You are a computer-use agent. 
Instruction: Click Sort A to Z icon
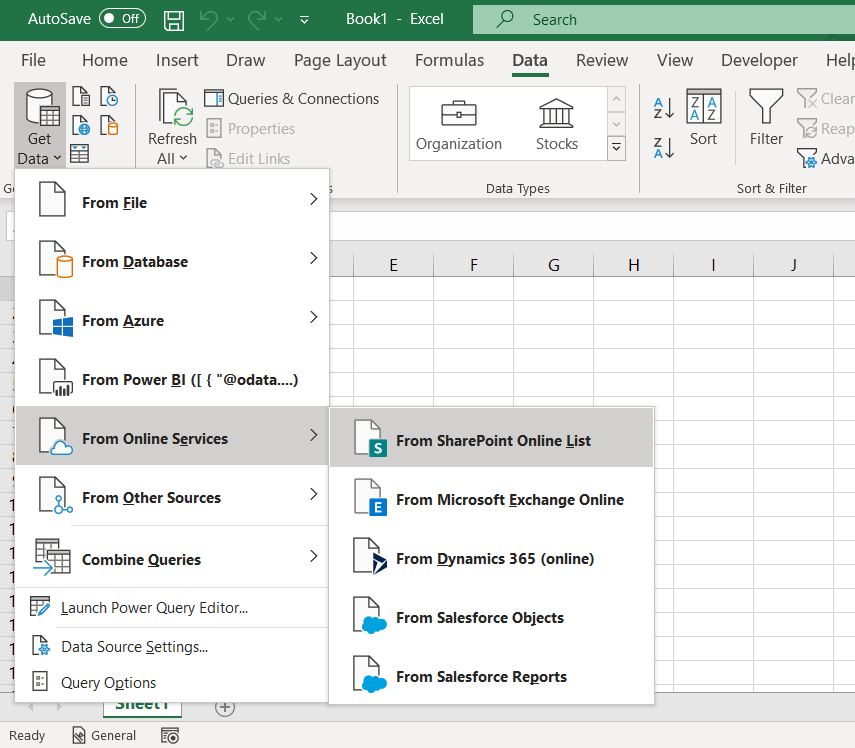[x=663, y=108]
